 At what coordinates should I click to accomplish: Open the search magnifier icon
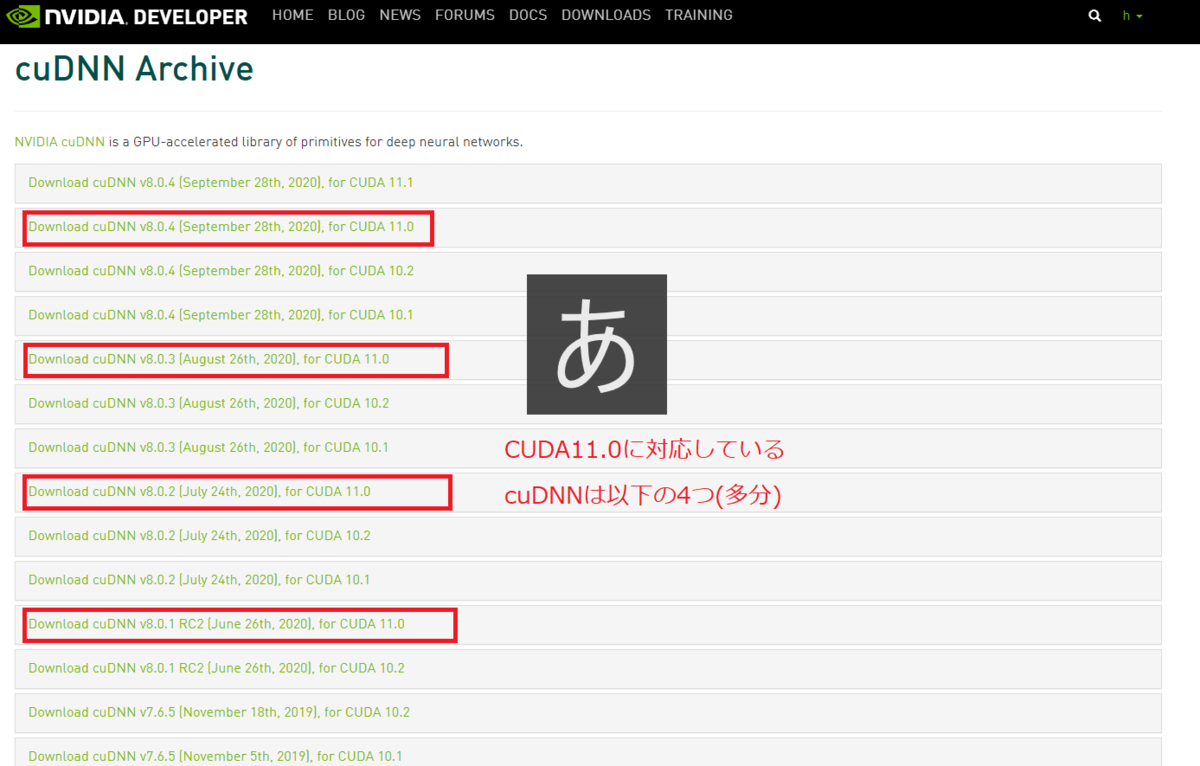(x=1095, y=16)
